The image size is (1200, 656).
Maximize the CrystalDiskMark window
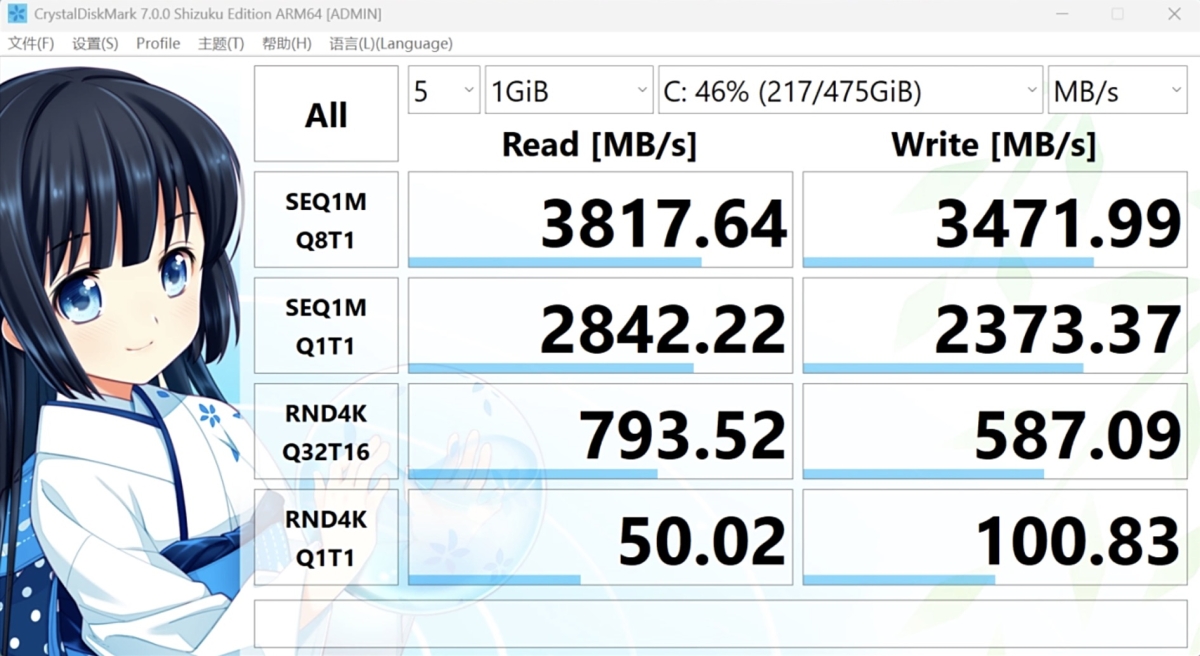(x=1117, y=14)
